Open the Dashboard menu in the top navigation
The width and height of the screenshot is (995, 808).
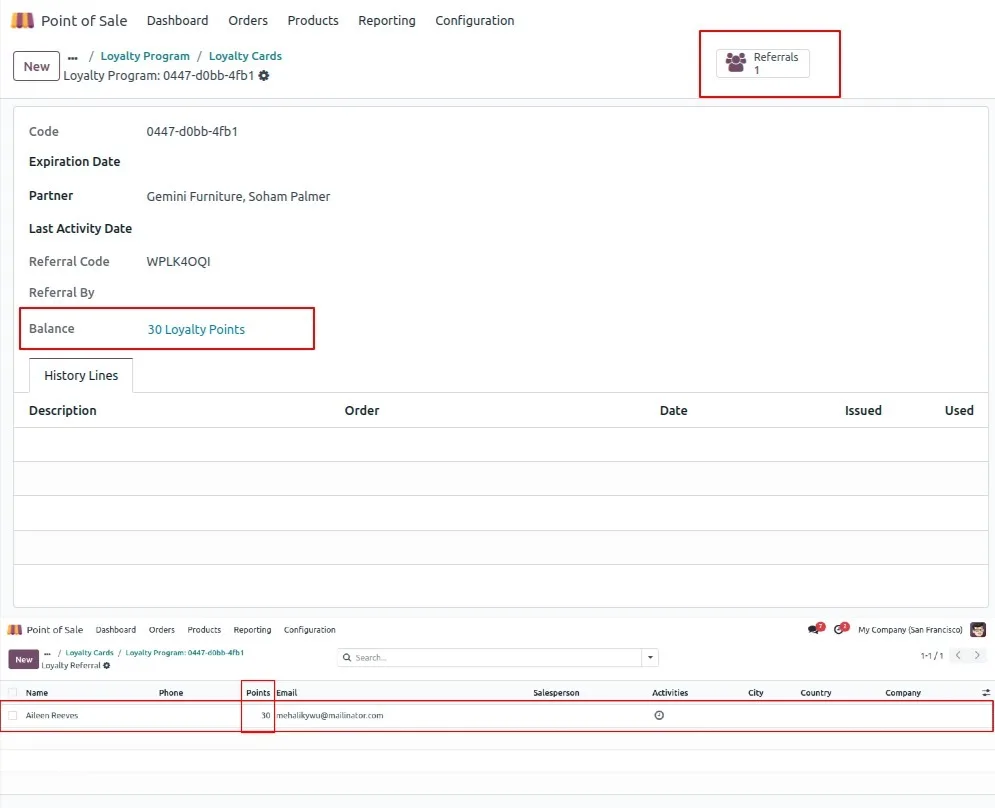click(177, 20)
